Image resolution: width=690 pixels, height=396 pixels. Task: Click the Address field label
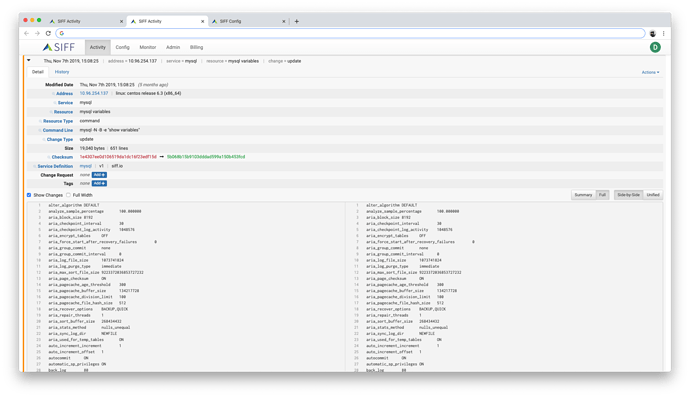pos(64,94)
